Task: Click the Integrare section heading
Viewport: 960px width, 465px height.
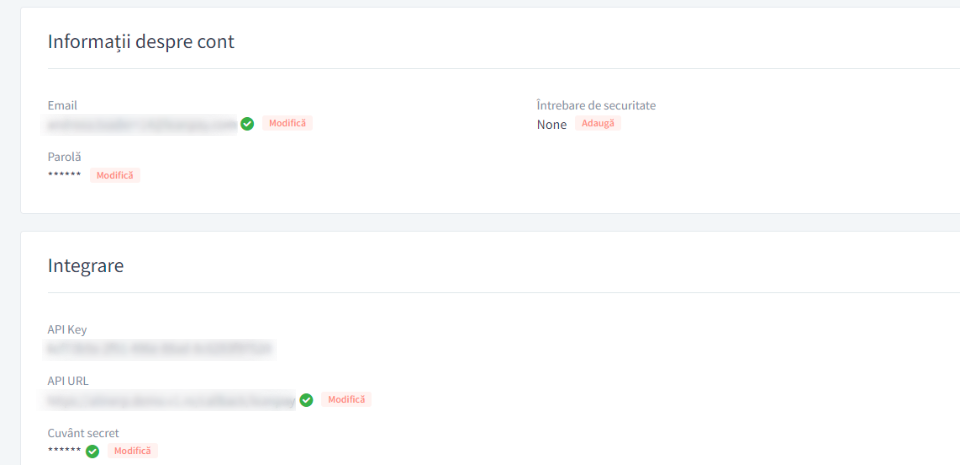Action: pyautogui.click(x=86, y=266)
